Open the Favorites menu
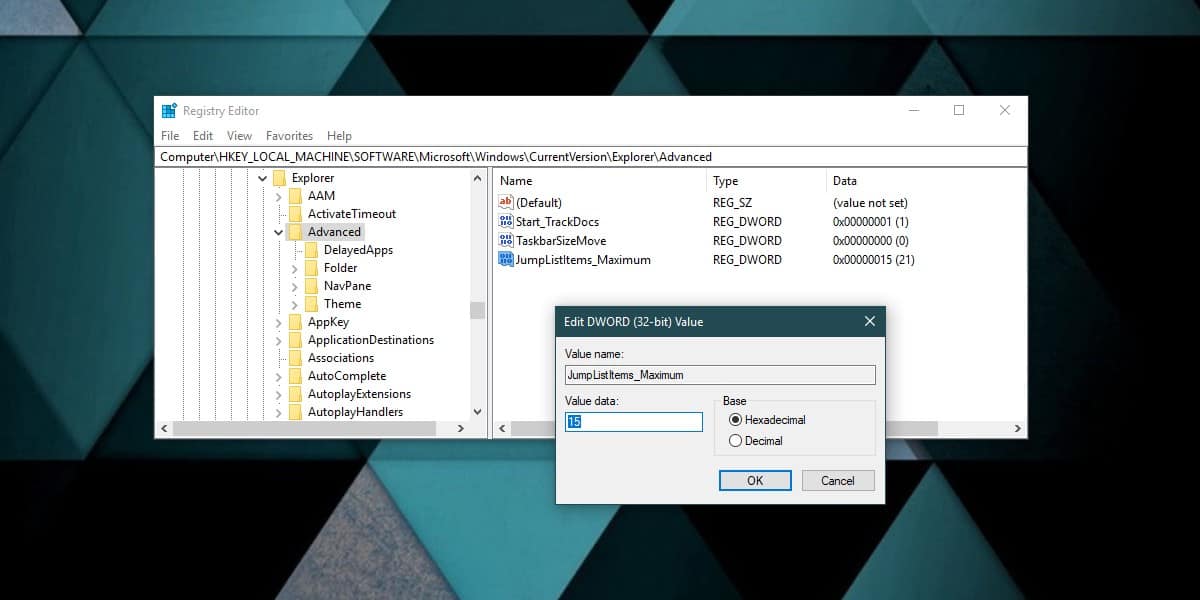The height and width of the screenshot is (600, 1200). 289,136
